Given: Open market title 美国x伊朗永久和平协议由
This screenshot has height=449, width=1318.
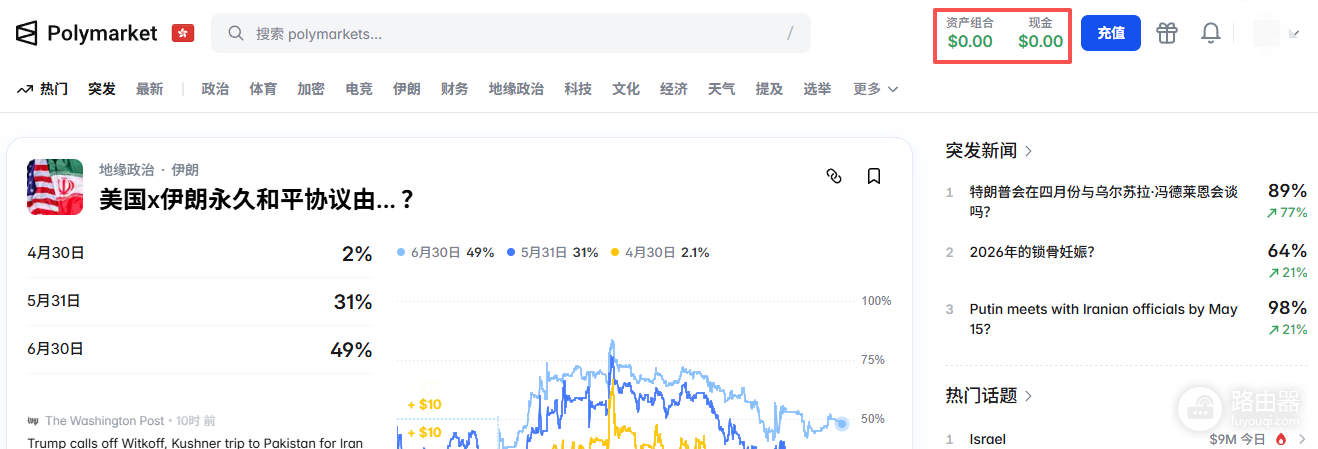Looking at the screenshot, I should [257, 200].
